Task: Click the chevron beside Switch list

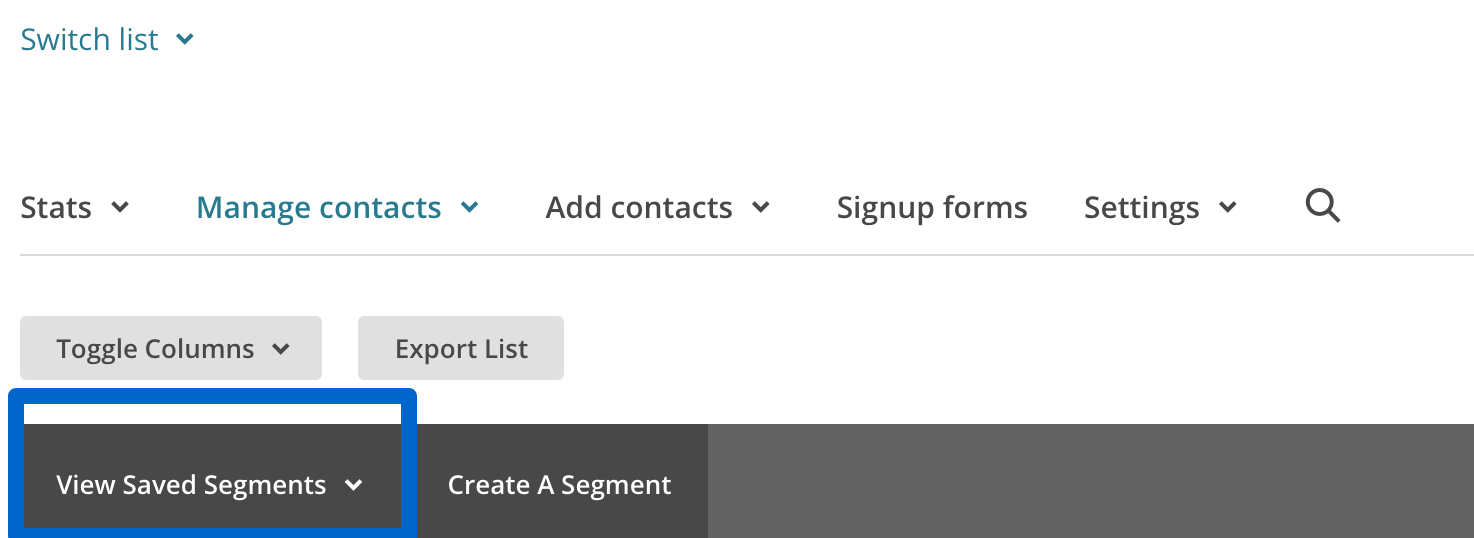Action: coord(184,40)
